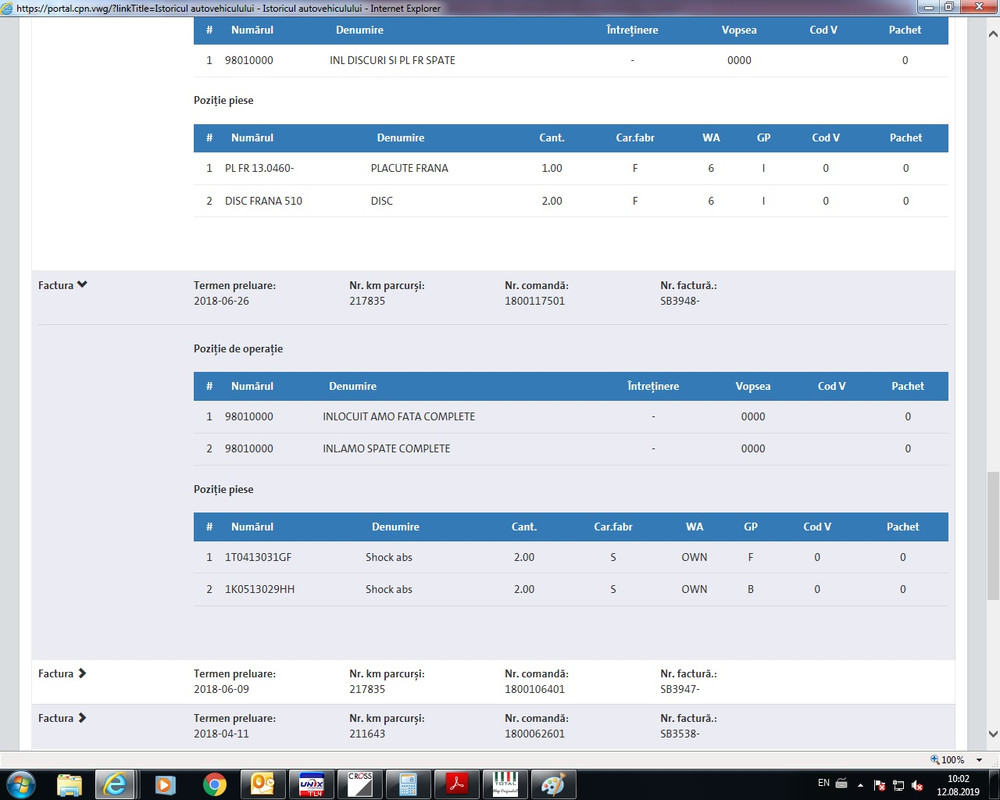This screenshot has width=1000, height=800.
Task: Open Adobe Reader from the taskbar
Action: point(457,784)
